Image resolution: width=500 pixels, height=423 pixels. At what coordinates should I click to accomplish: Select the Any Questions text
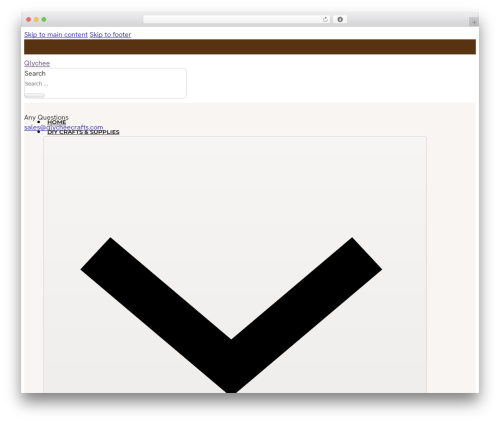pyautogui.click(x=46, y=117)
